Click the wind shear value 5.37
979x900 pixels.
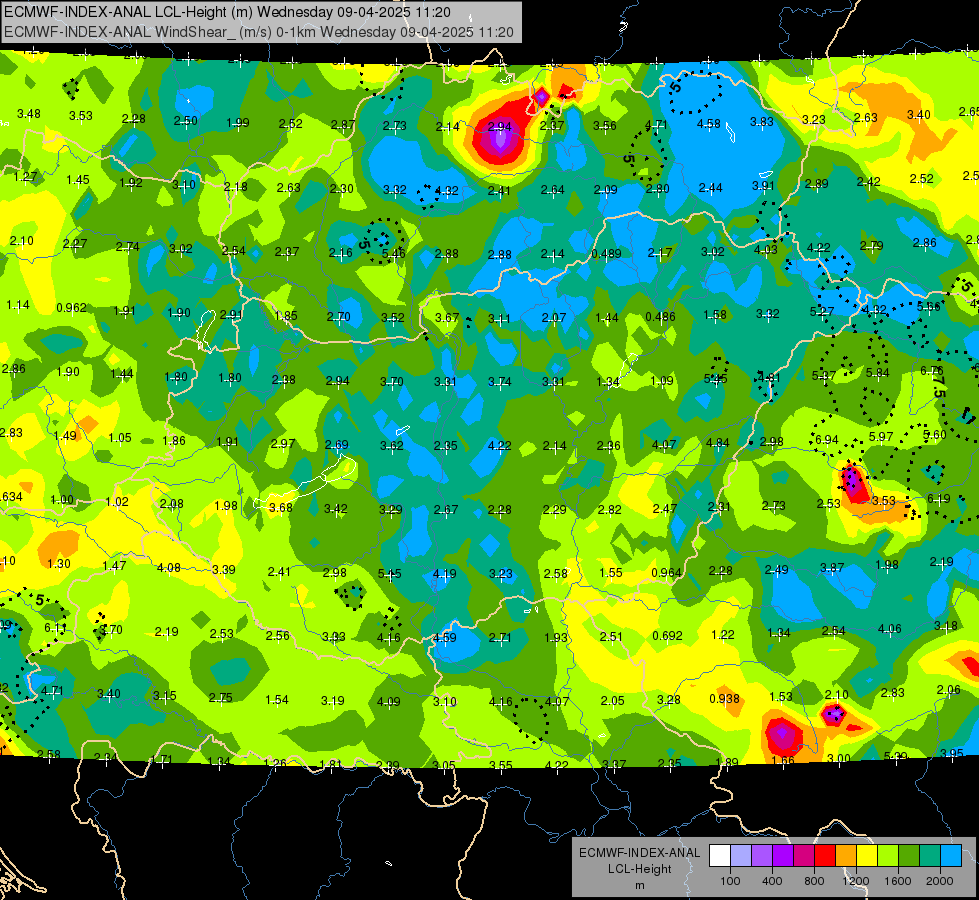point(824,375)
